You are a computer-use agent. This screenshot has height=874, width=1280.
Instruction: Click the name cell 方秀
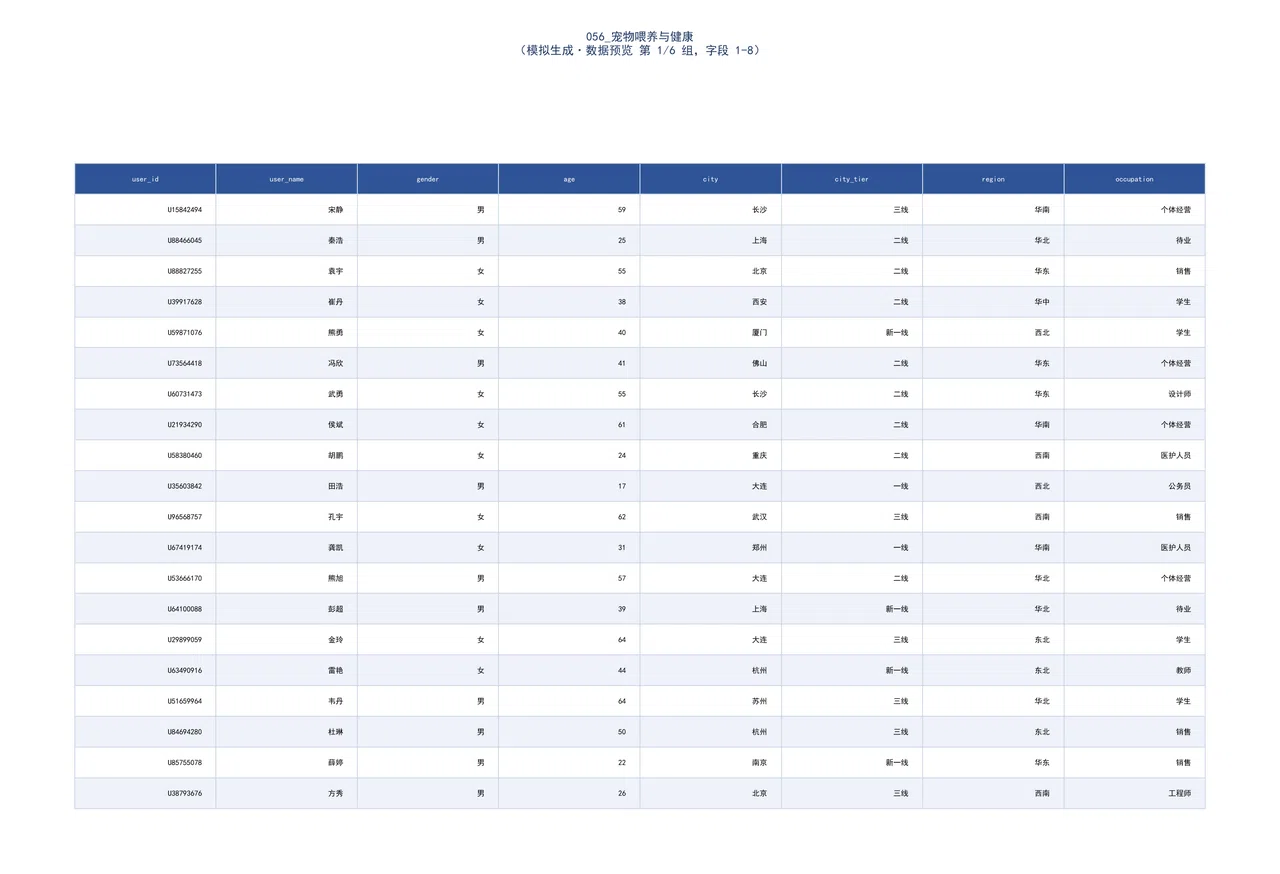point(287,793)
